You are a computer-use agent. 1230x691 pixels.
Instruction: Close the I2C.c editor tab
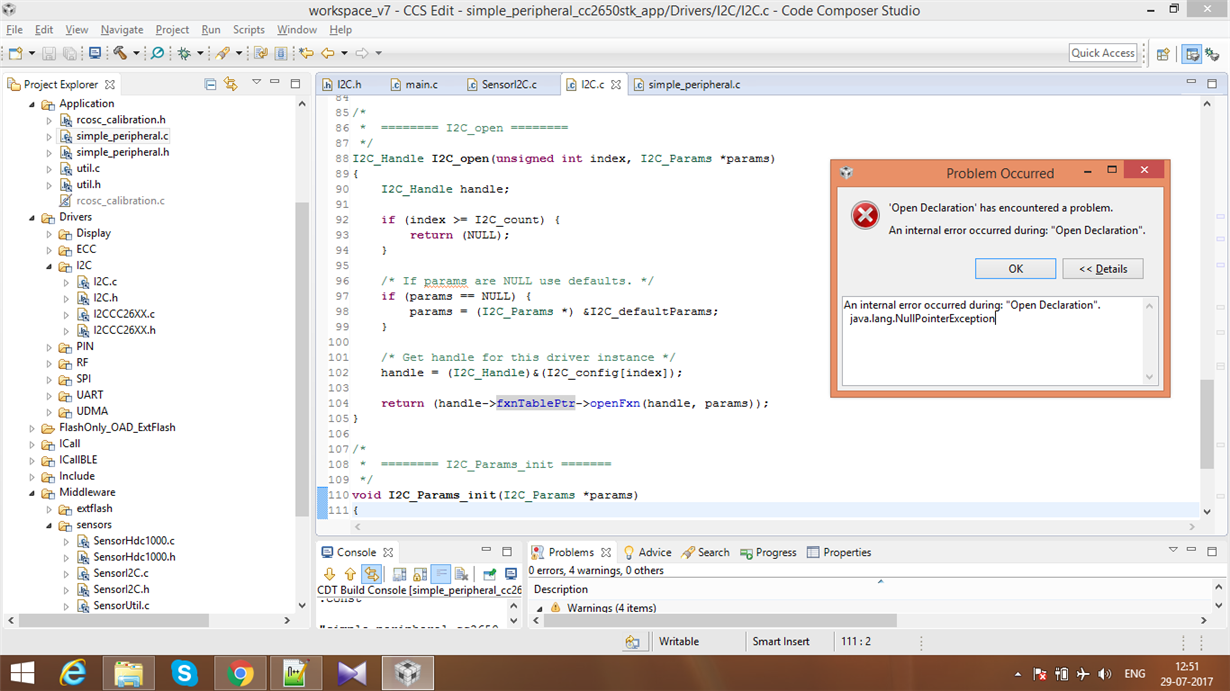point(617,85)
